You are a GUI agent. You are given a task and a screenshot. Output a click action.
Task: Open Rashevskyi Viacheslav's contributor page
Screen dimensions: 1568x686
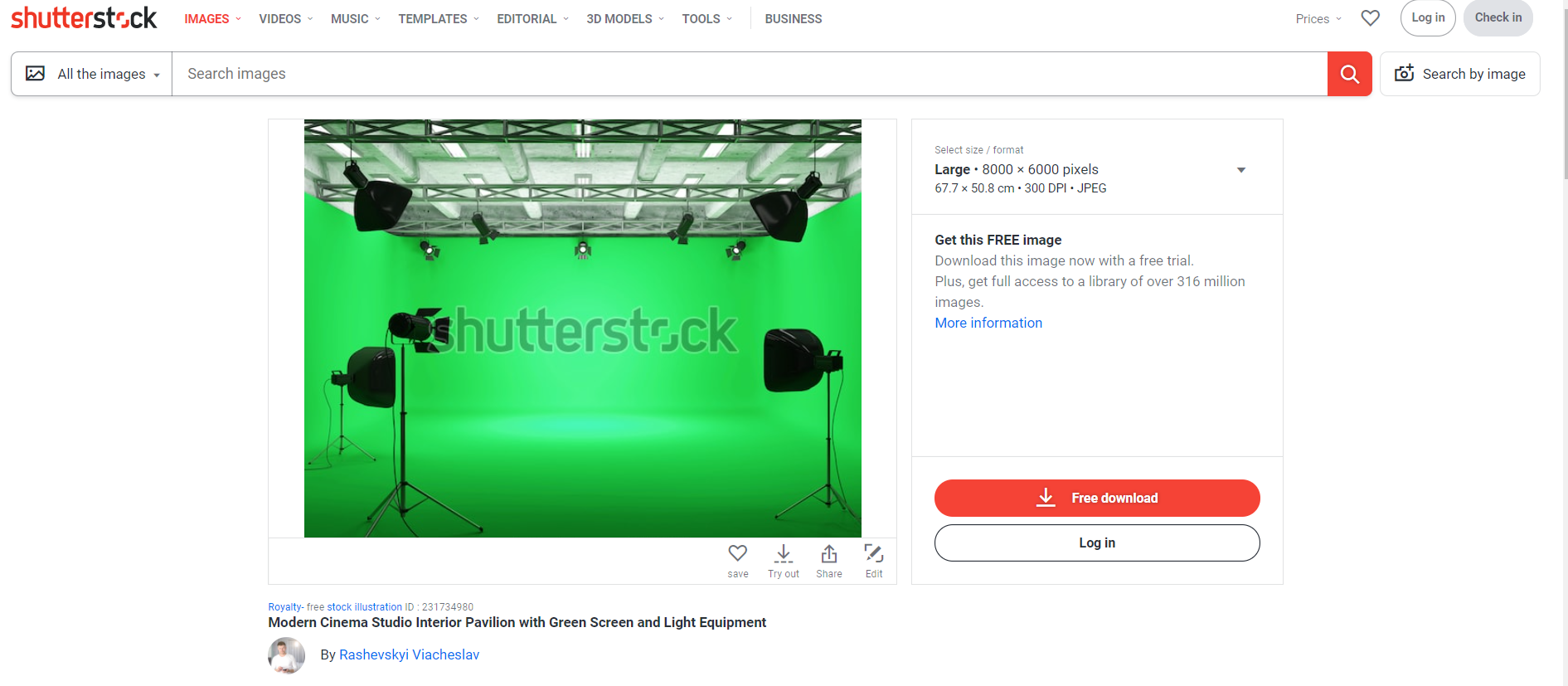[409, 654]
